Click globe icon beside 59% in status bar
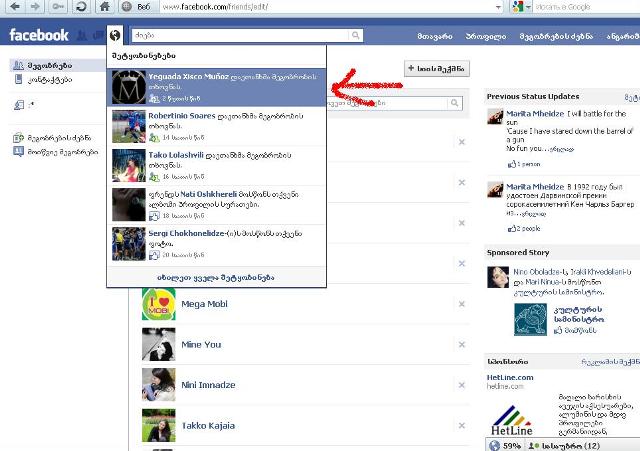Image resolution: width=640 pixels, height=451 pixels. [x=494, y=446]
